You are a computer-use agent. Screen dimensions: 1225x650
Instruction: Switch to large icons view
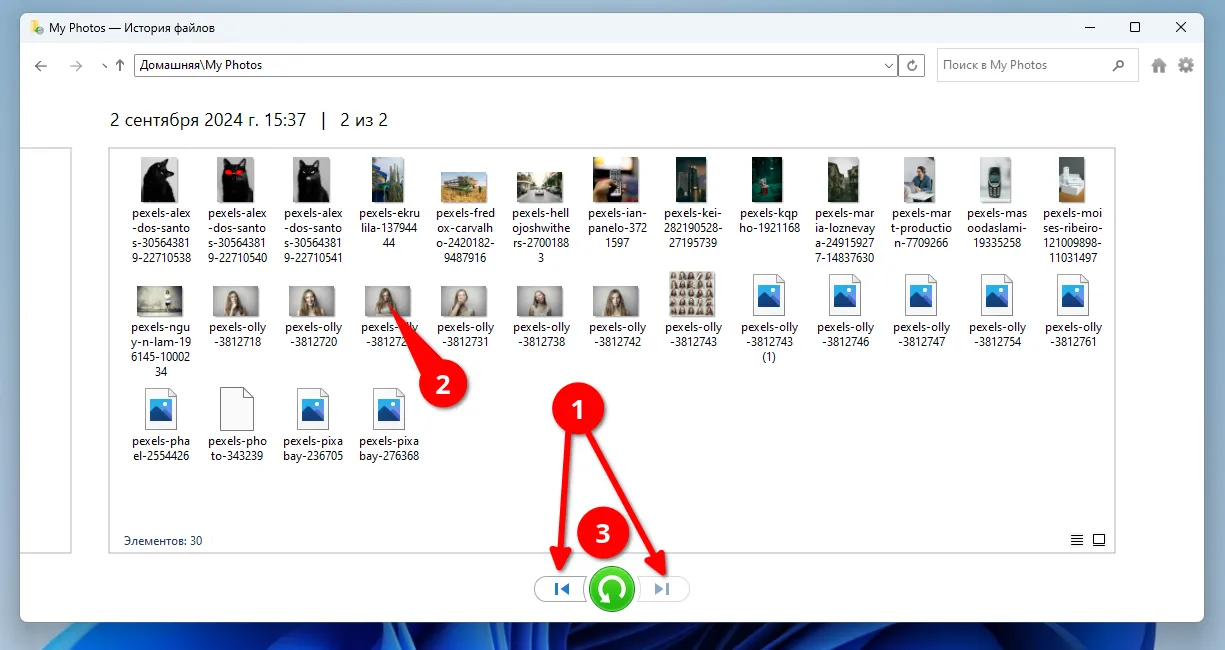(x=1099, y=540)
